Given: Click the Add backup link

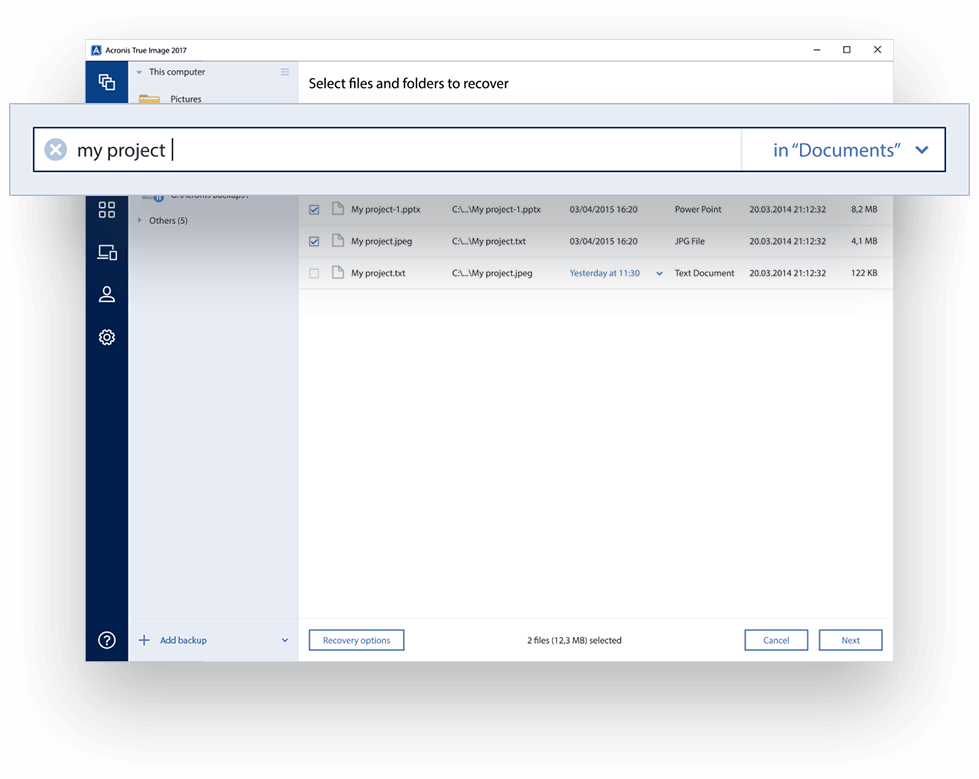Looking at the screenshot, I should coord(183,640).
